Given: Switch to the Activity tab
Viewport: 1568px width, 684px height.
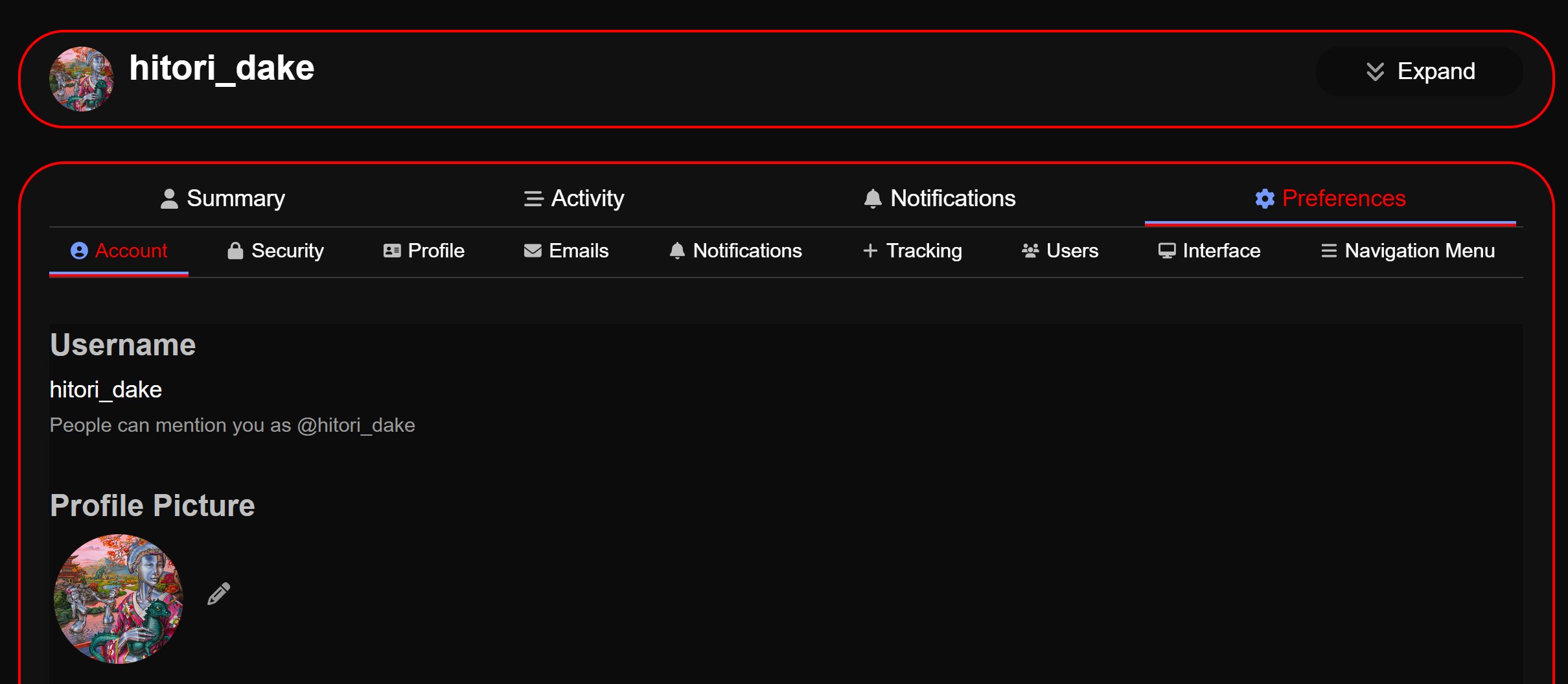Looking at the screenshot, I should pos(573,198).
